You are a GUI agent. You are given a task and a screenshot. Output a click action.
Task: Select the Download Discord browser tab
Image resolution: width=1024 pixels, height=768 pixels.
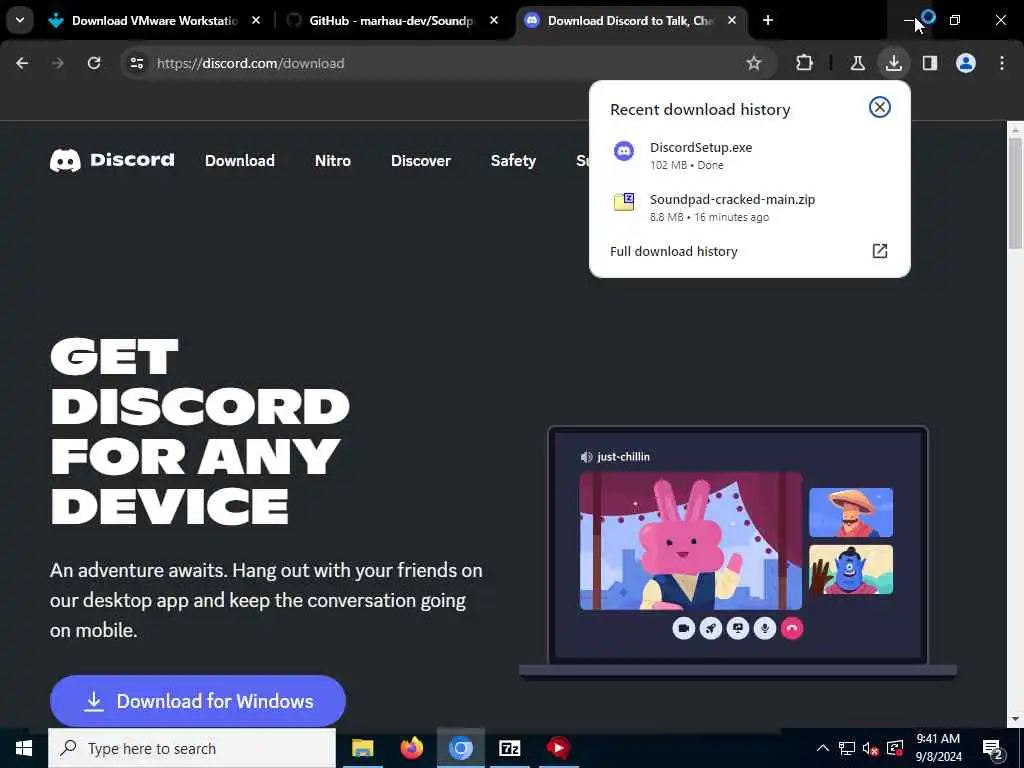point(630,21)
